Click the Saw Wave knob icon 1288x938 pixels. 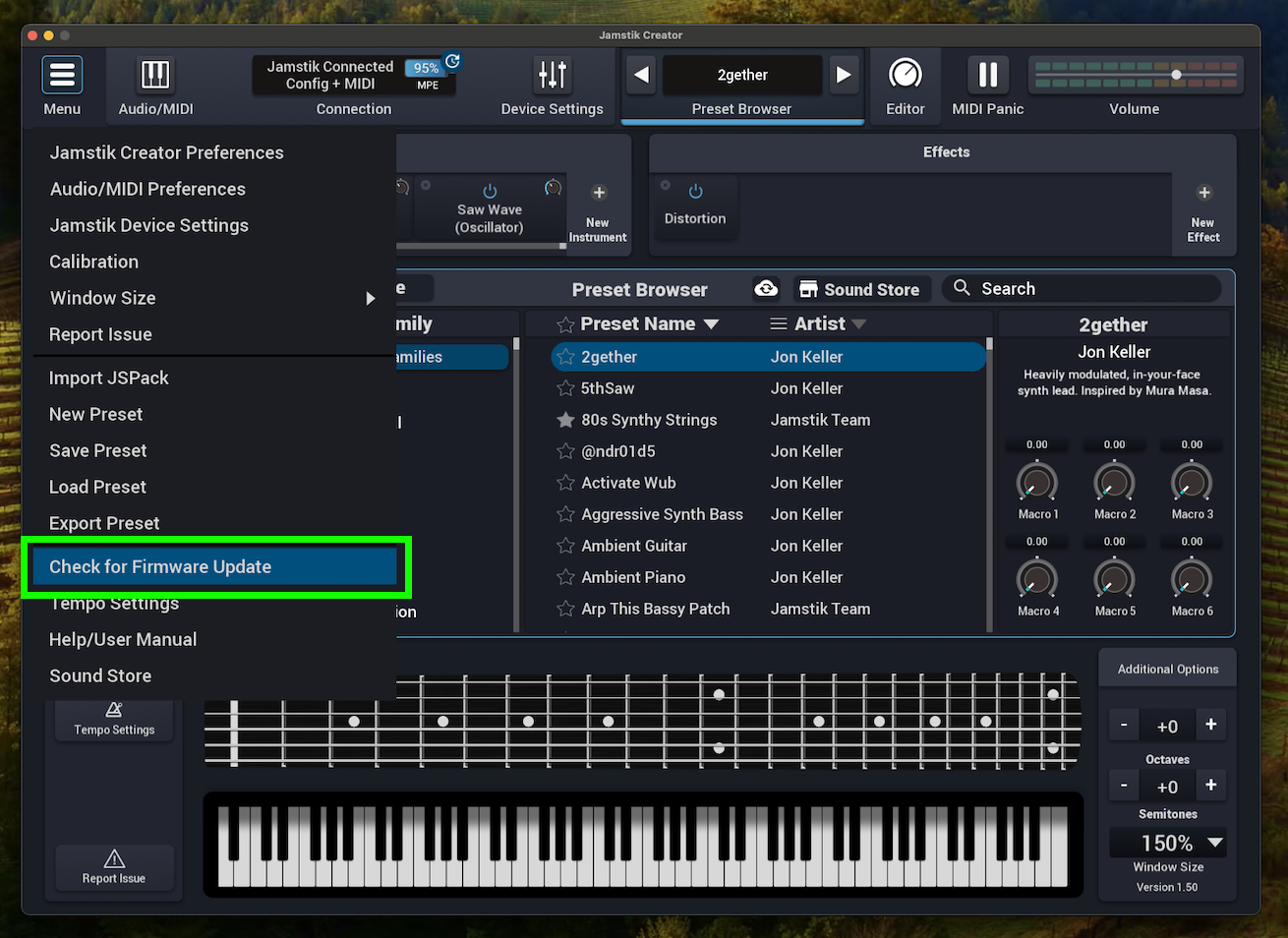pyautogui.click(x=554, y=187)
